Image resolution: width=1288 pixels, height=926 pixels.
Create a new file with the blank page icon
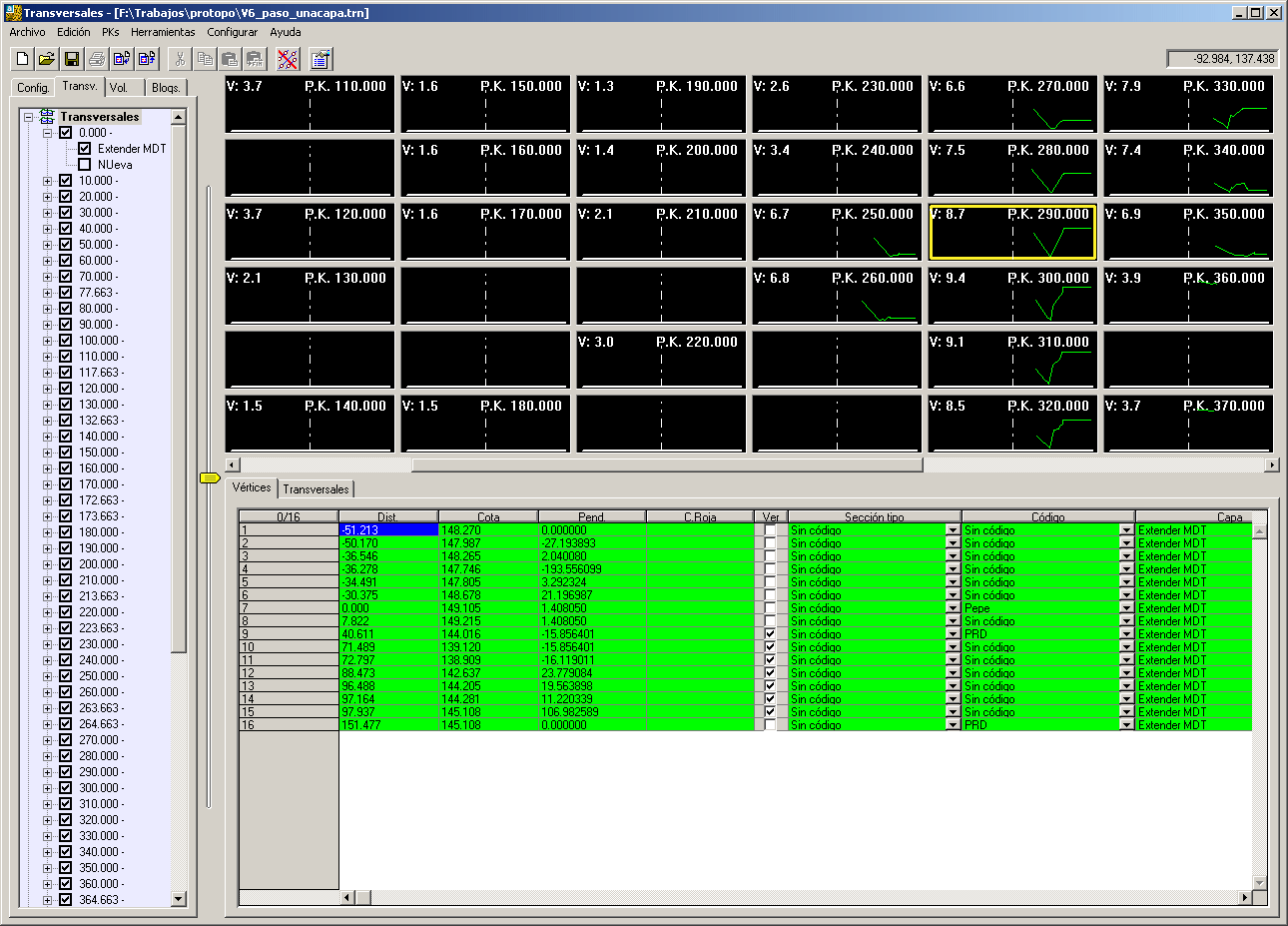(x=22, y=59)
